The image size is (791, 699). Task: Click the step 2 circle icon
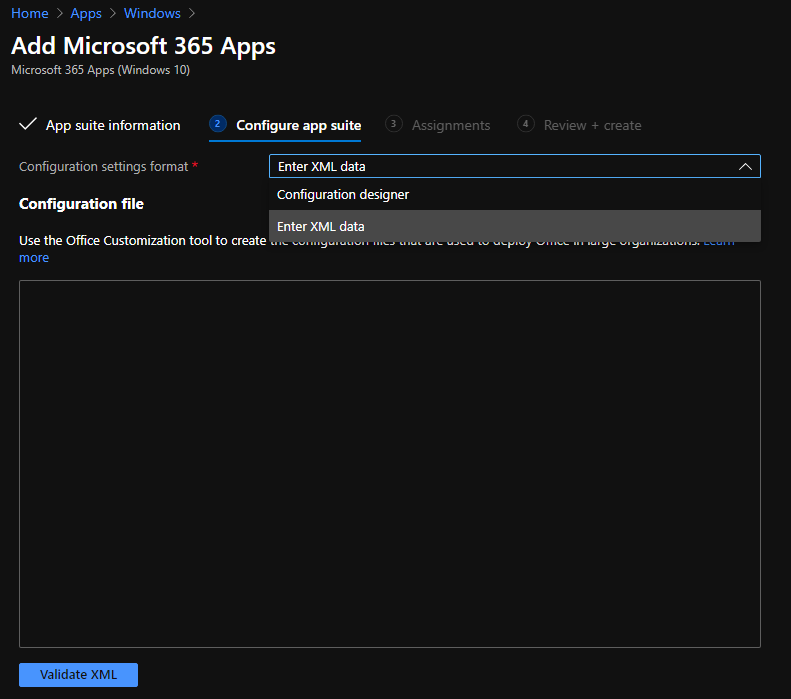pos(217,124)
